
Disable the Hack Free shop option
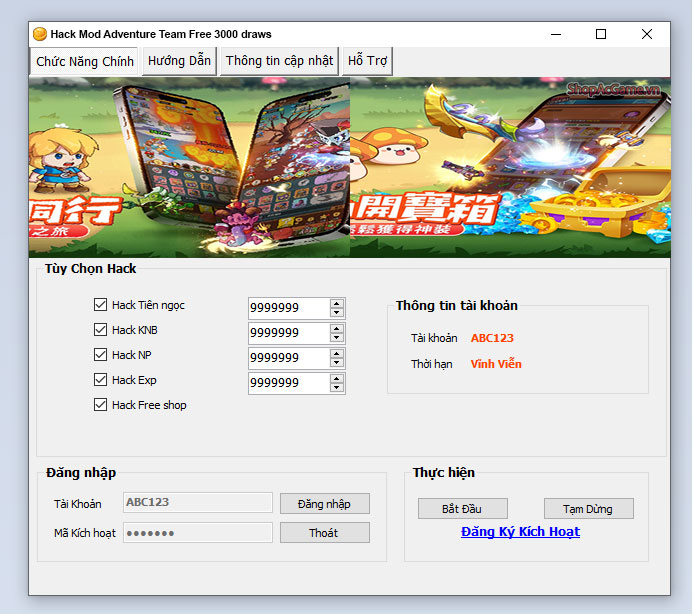pos(100,405)
